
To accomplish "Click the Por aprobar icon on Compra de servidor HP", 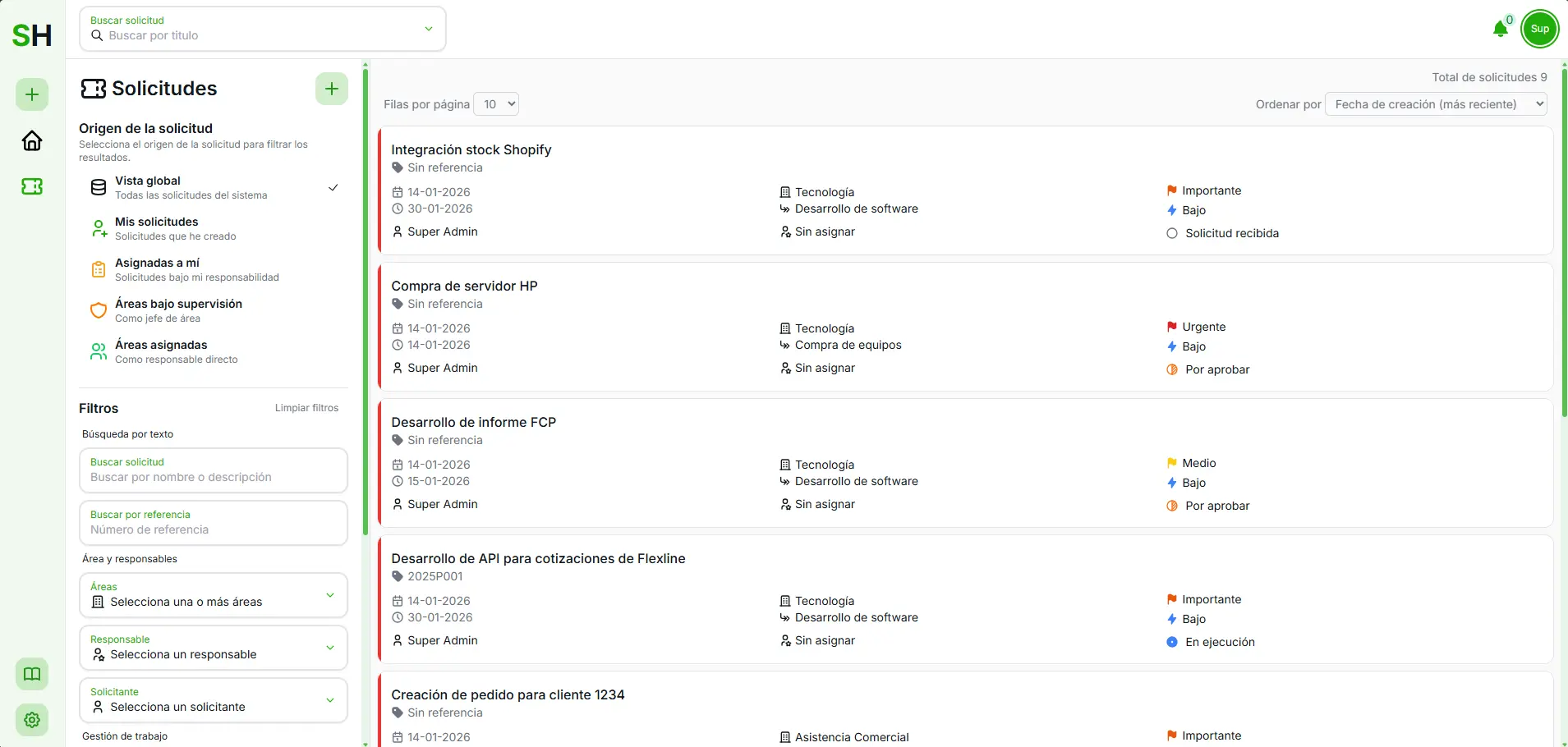I will coord(1172,369).
